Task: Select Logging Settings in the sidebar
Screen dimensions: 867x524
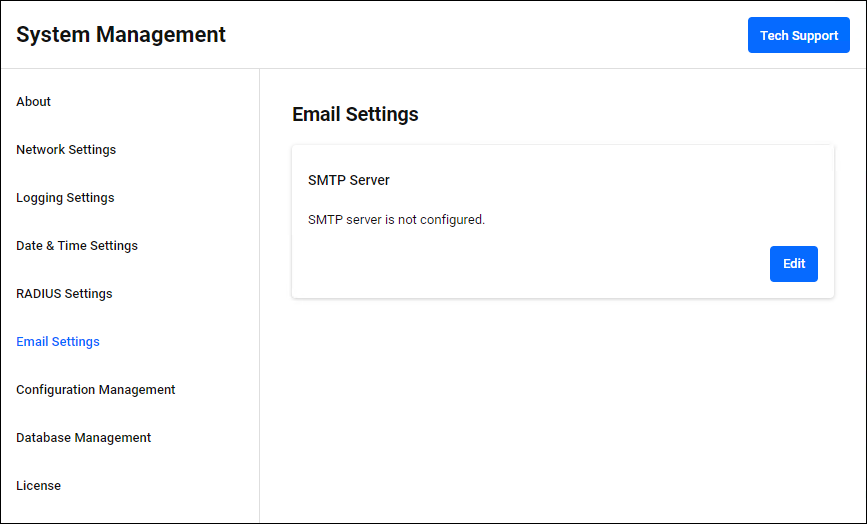Action: (x=65, y=198)
